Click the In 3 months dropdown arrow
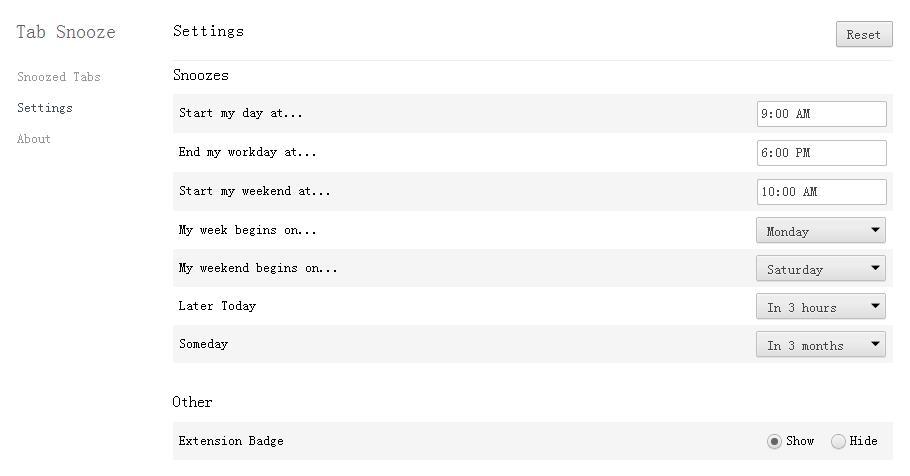Screen dimensions: 910x476 [875, 344]
